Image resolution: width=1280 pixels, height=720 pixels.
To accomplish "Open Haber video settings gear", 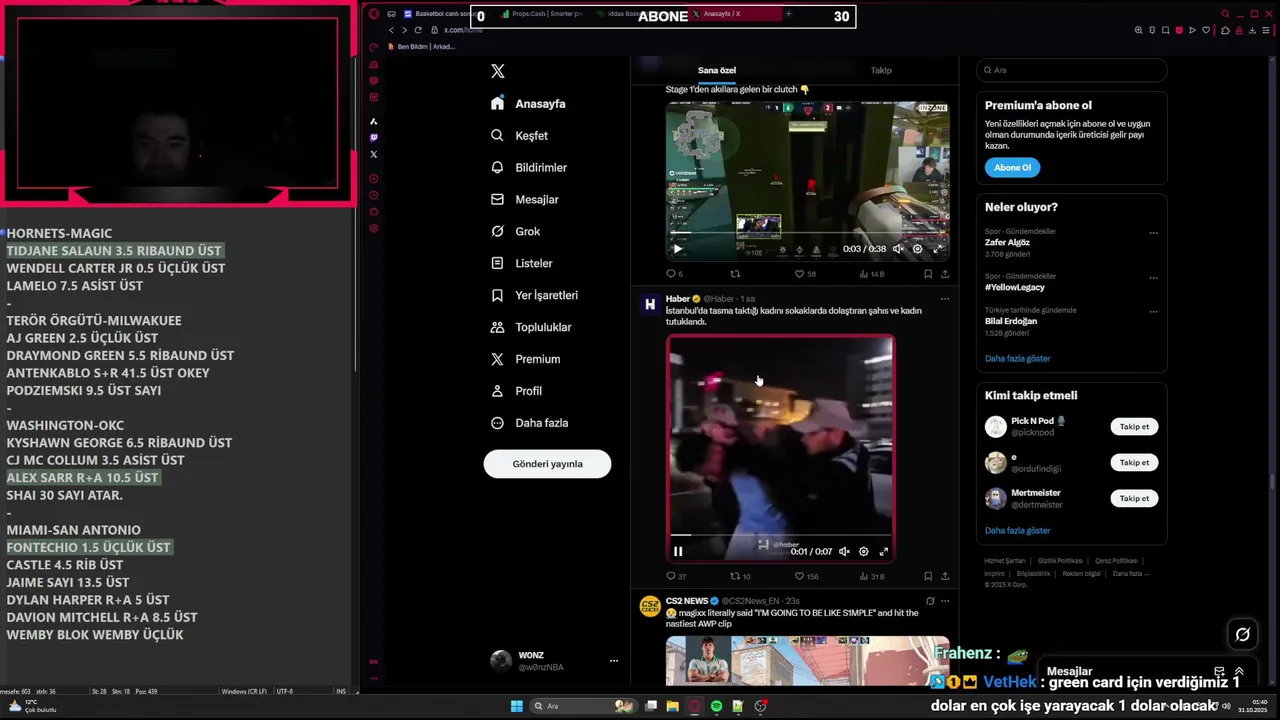I will tap(864, 551).
